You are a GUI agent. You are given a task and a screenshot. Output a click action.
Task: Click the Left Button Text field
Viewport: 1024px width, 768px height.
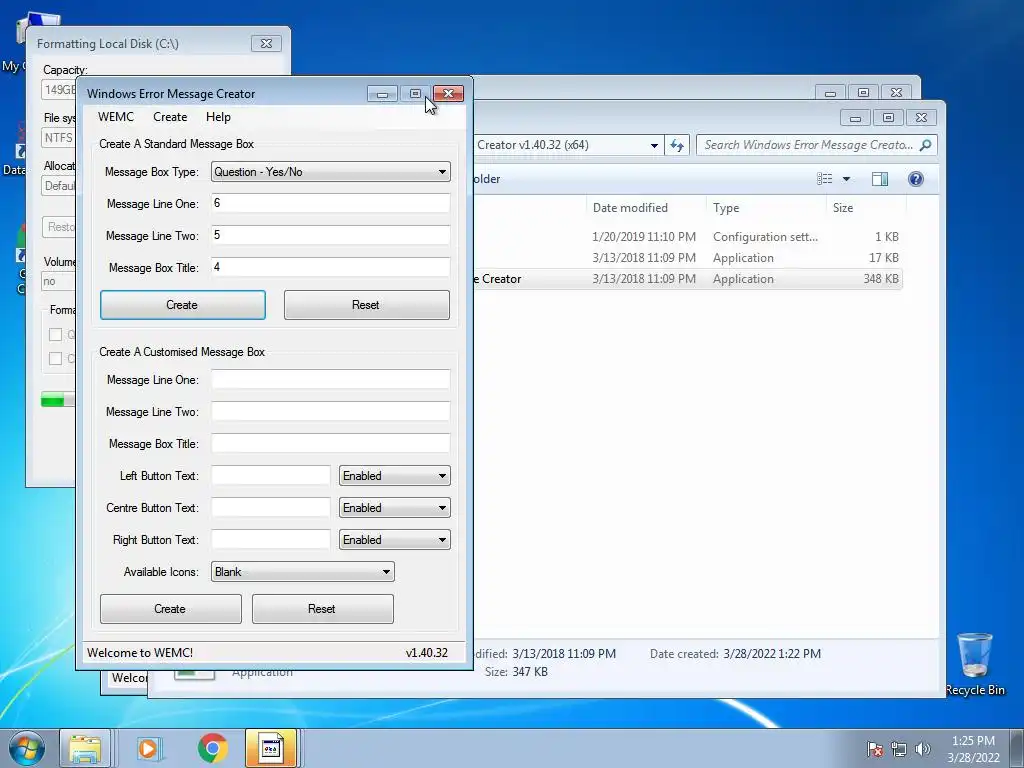pyautogui.click(x=270, y=475)
